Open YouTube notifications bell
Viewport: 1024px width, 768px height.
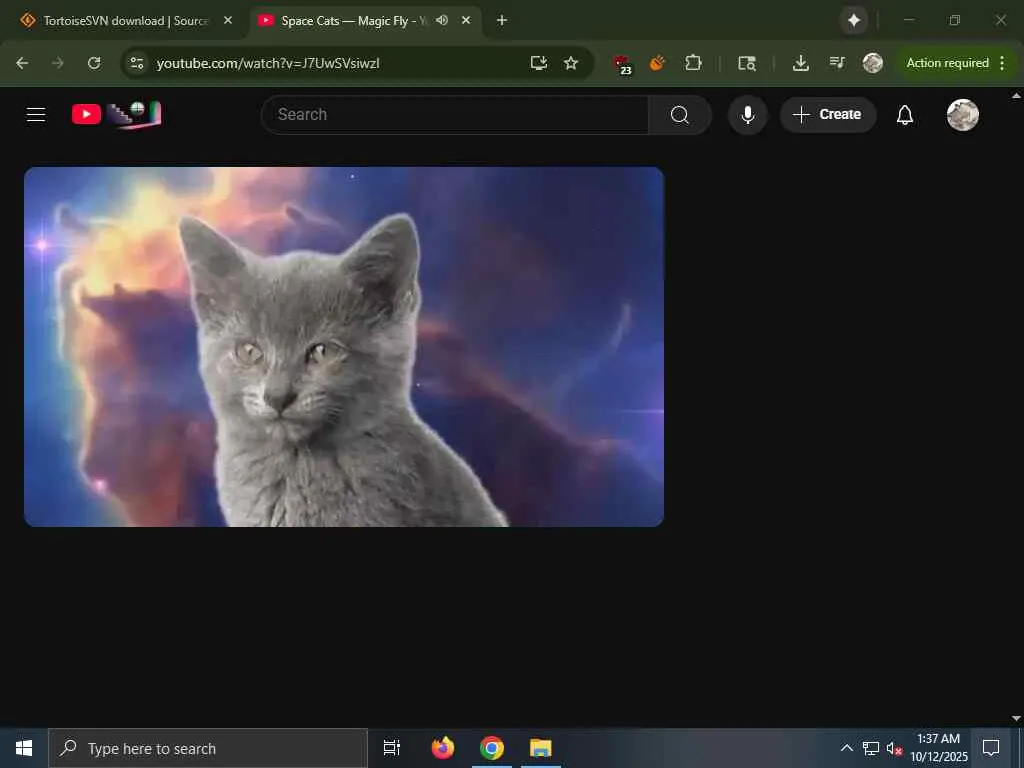[x=904, y=115]
